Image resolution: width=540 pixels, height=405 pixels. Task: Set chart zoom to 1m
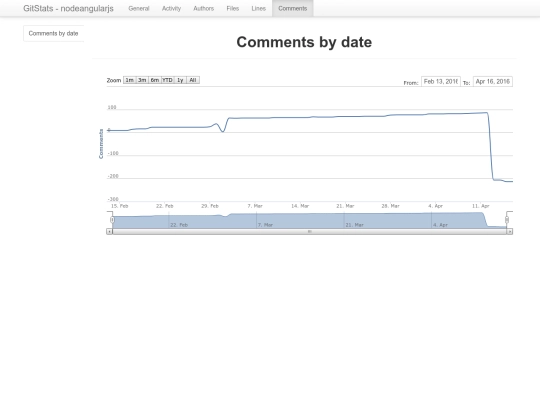click(129, 80)
